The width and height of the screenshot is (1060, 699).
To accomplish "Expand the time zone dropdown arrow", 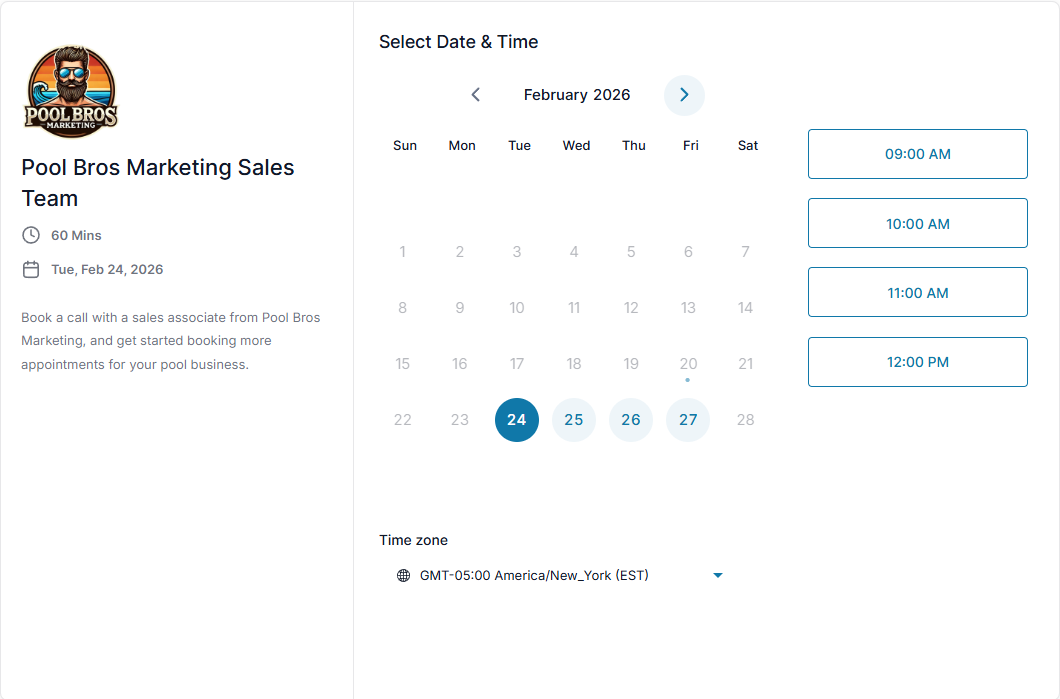I will [717, 575].
